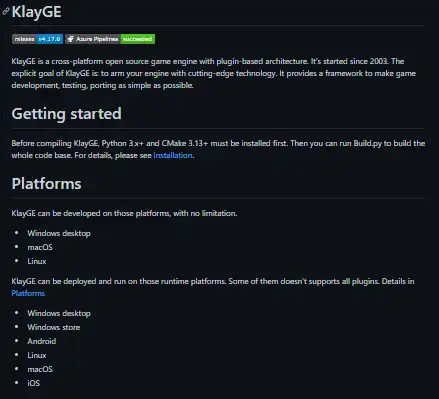Select Linux in runtime platforms list
Viewport: 439px width, 399px height.
[37, 355]
